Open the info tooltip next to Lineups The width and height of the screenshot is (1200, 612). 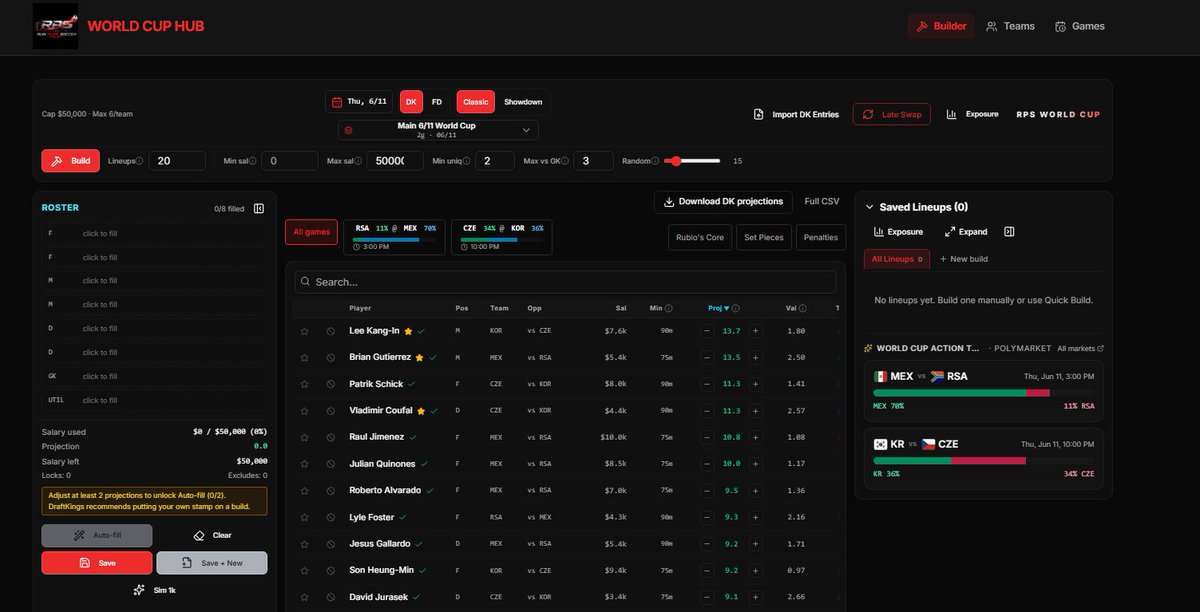click(139, 161)
